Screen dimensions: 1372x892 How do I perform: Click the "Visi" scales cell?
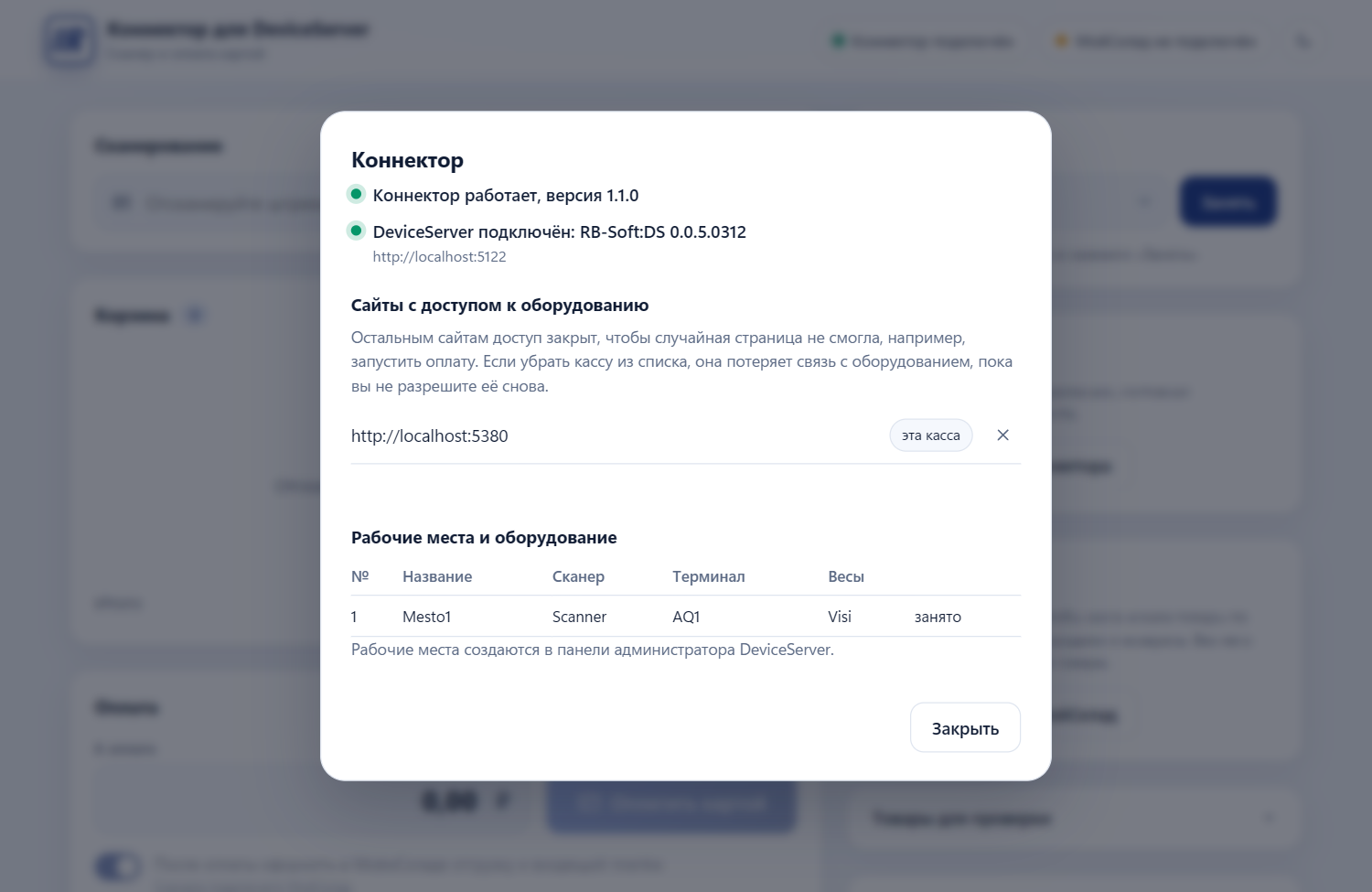(840, 617)
